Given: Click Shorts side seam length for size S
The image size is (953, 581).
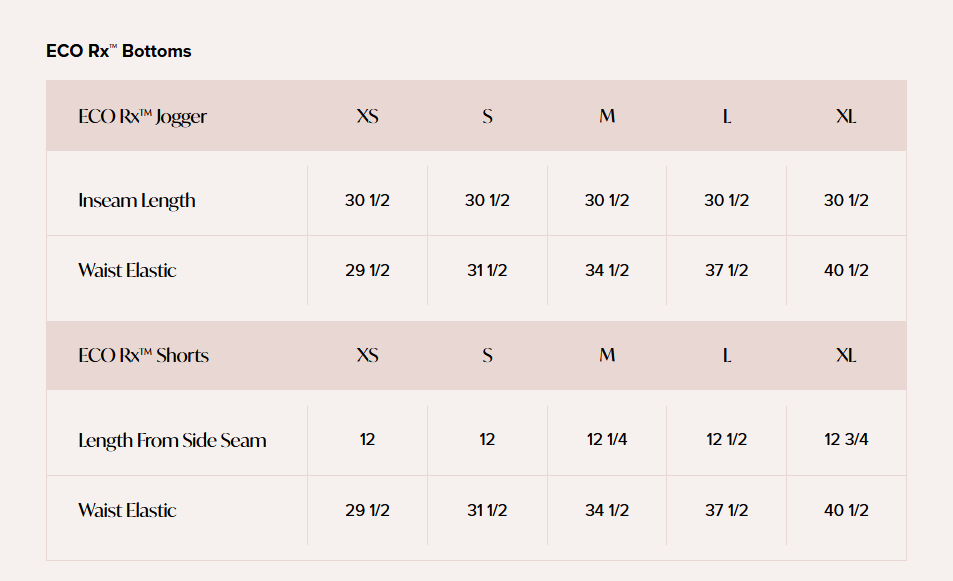Looking at the screenshot, I should pyautogui.click(x=487, y=440).
